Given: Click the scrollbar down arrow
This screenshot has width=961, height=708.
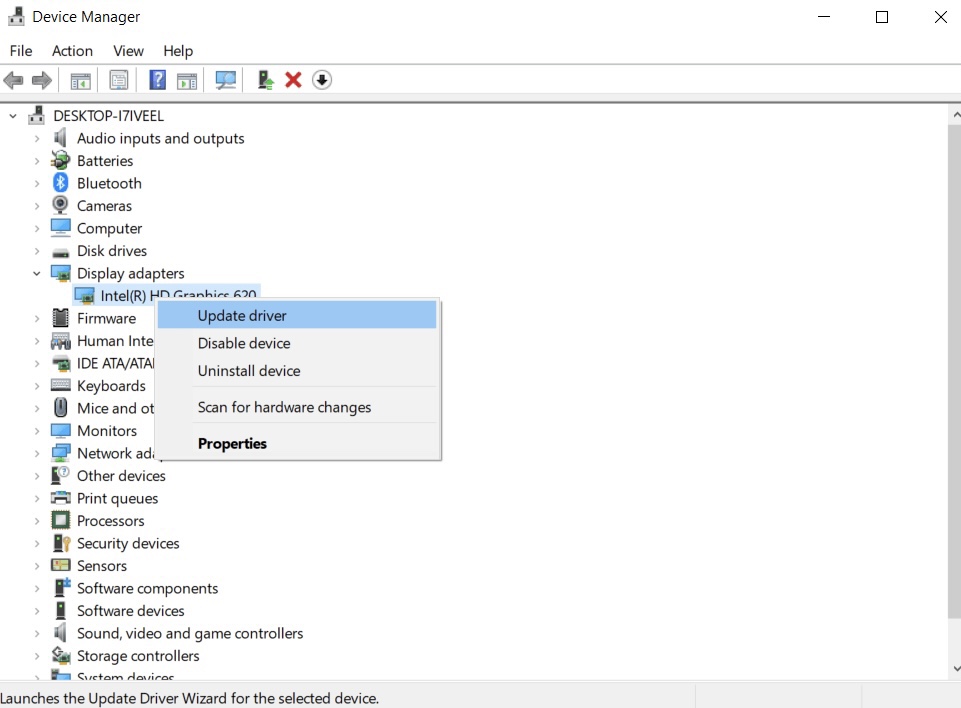Looking at the screenshot, I should 955,669.
